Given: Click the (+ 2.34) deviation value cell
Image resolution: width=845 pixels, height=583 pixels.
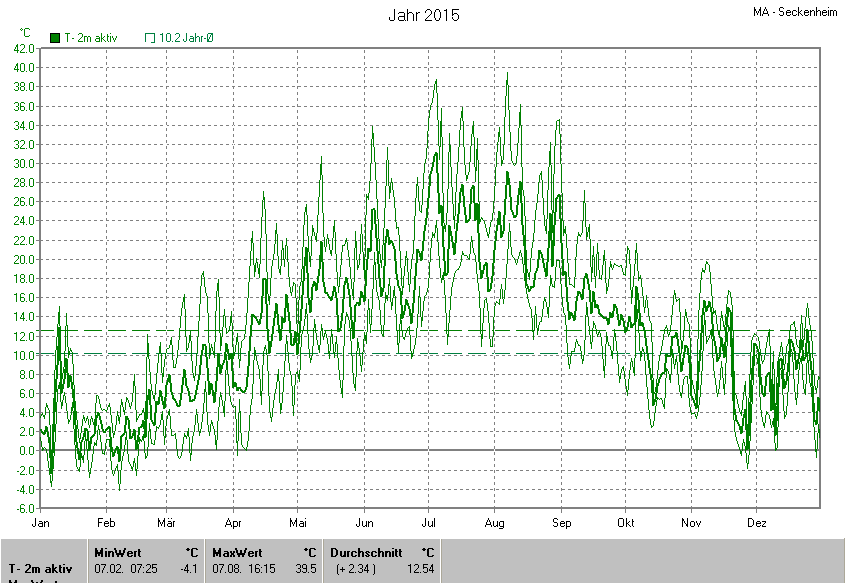Looking at the screenshot, I should click(356, 569).
